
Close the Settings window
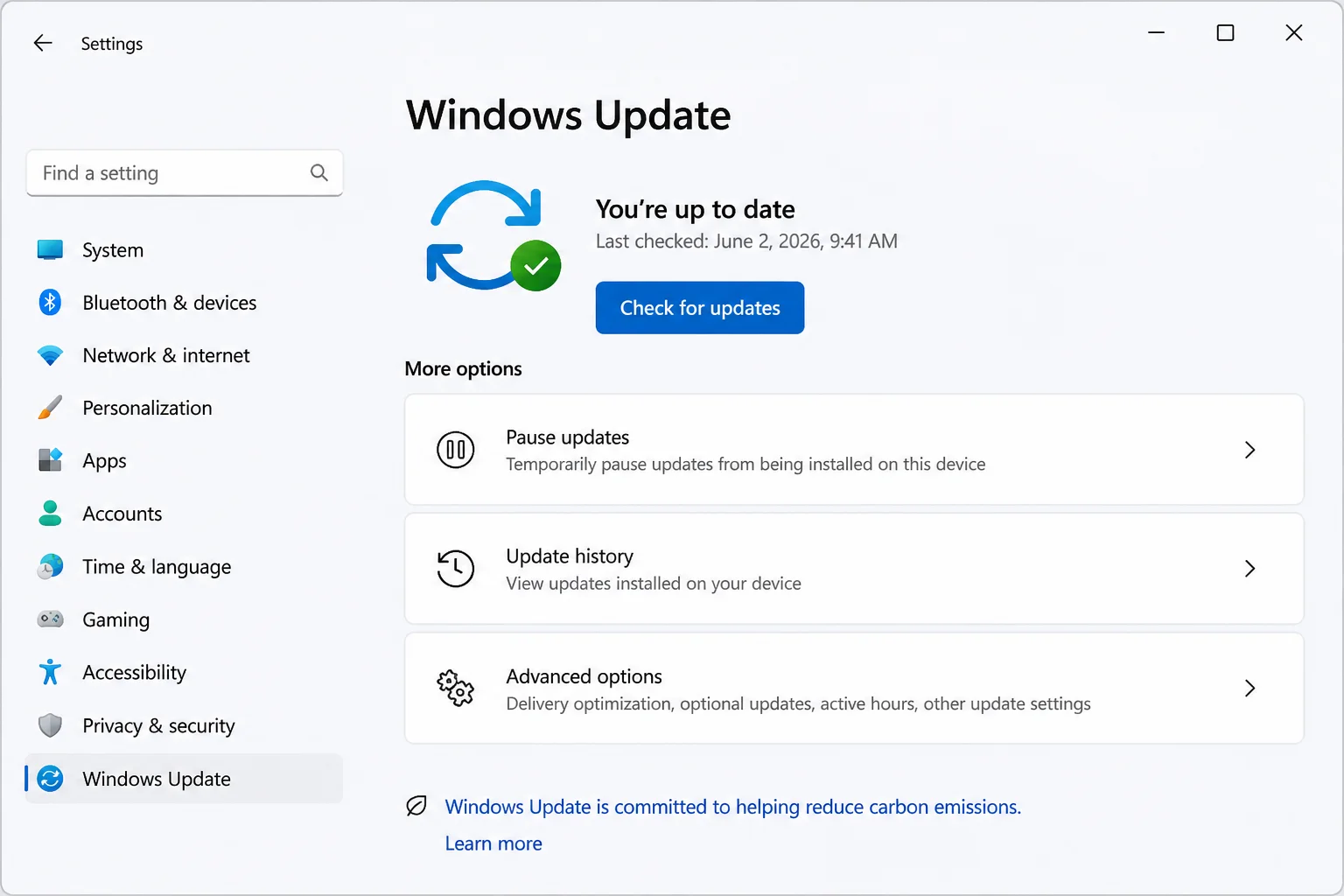[1294, 32]
